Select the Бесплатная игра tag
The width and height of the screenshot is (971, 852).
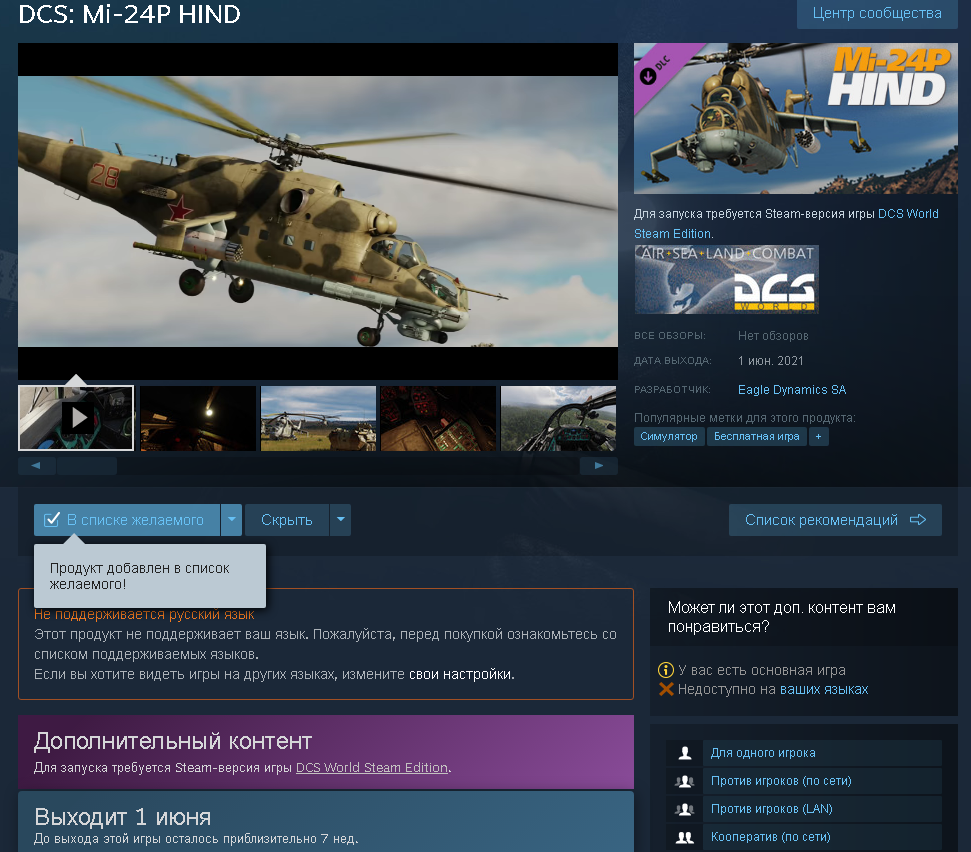point(757,437)
